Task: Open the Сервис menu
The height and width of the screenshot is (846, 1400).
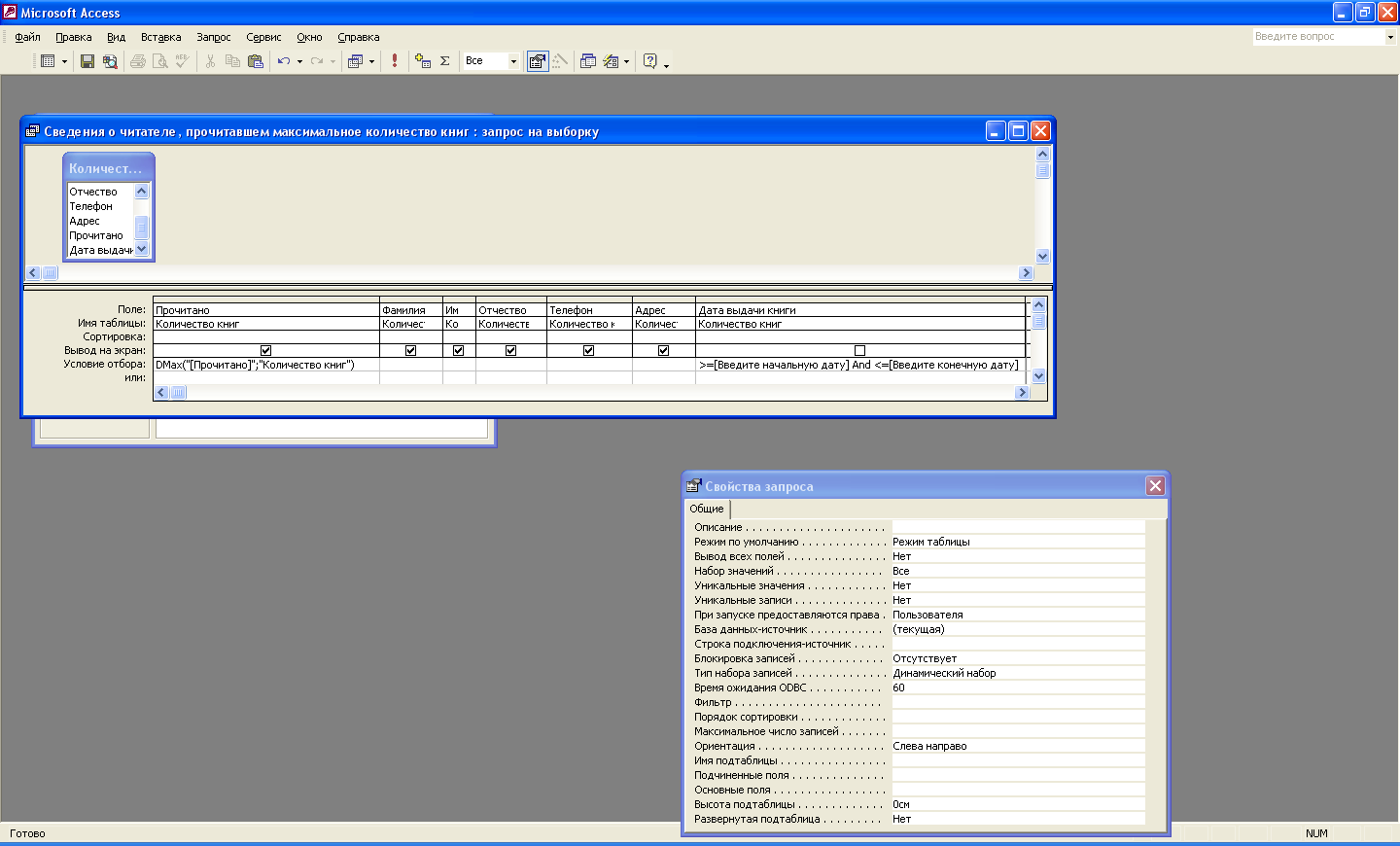Action: 263,37
